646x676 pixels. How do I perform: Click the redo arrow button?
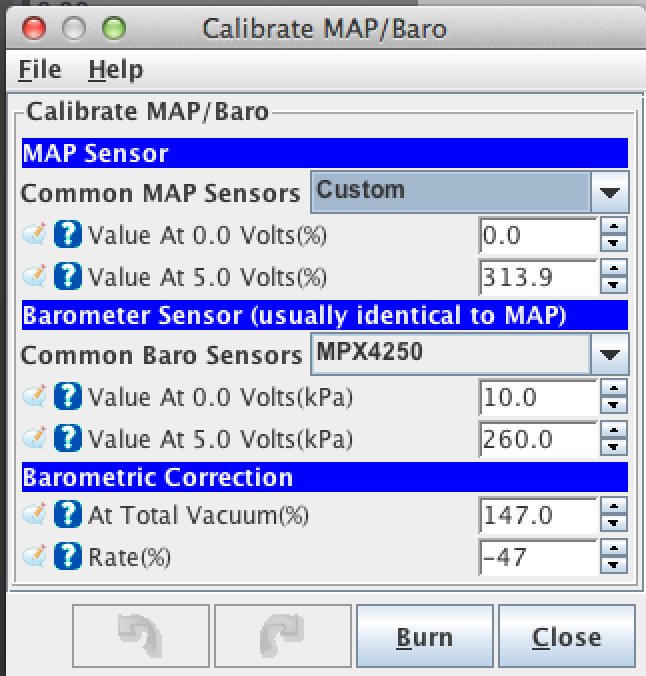(283, 636)
